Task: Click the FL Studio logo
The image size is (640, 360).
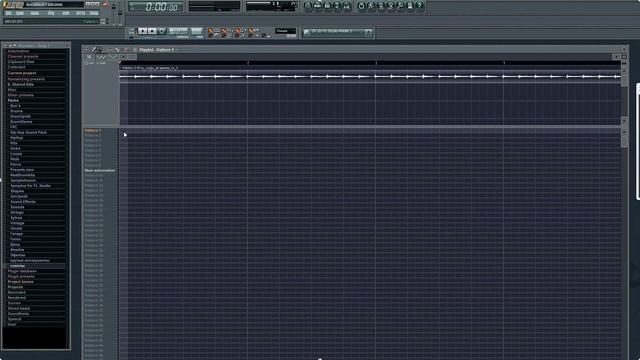Action: (13, 4)
